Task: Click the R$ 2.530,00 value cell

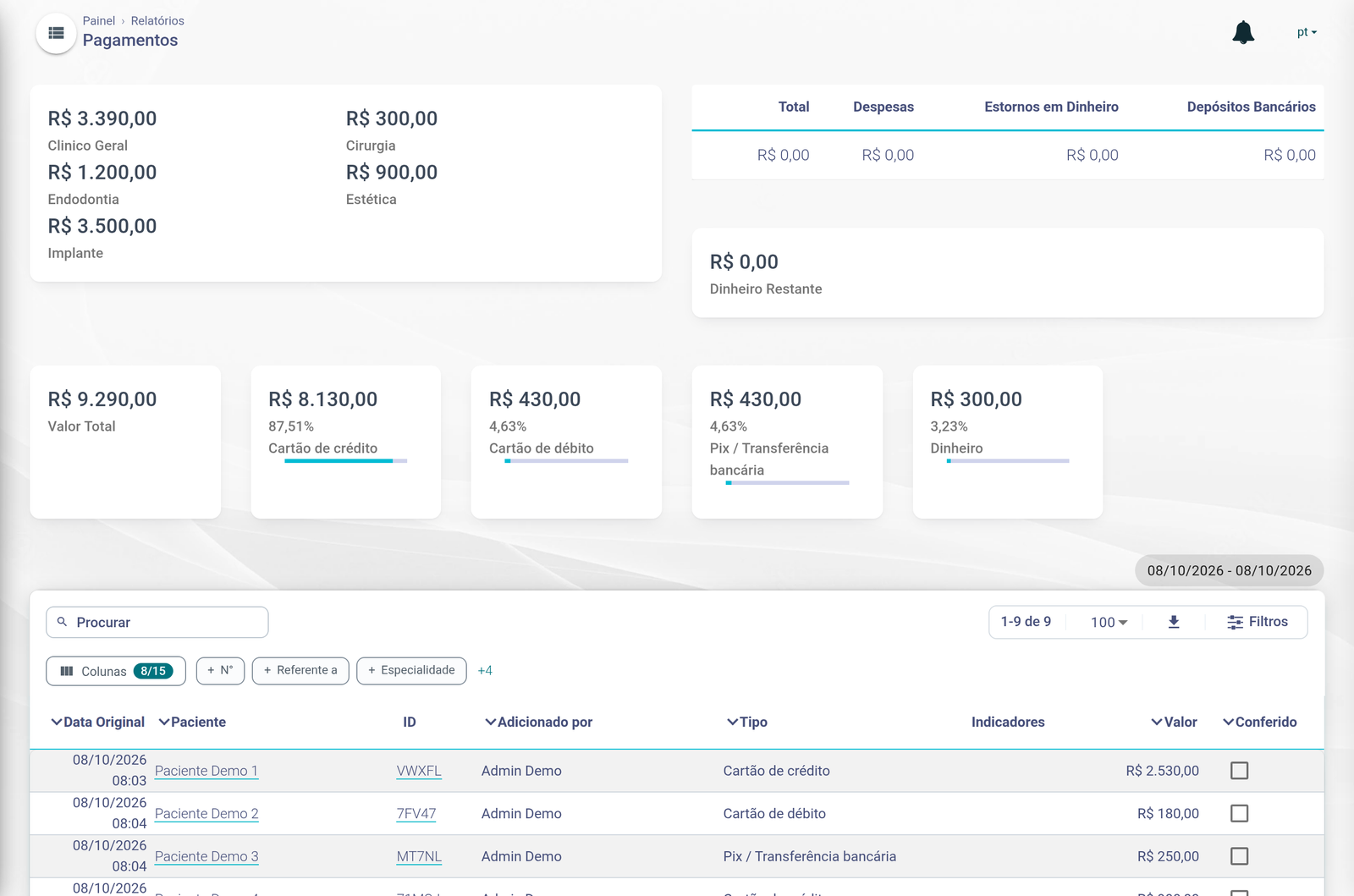Action: point(1162,771)
